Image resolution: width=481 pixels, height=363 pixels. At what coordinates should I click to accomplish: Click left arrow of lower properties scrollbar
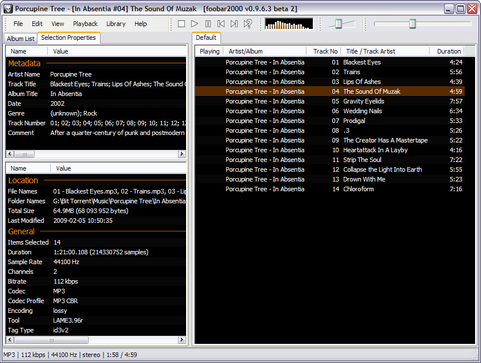10,340
